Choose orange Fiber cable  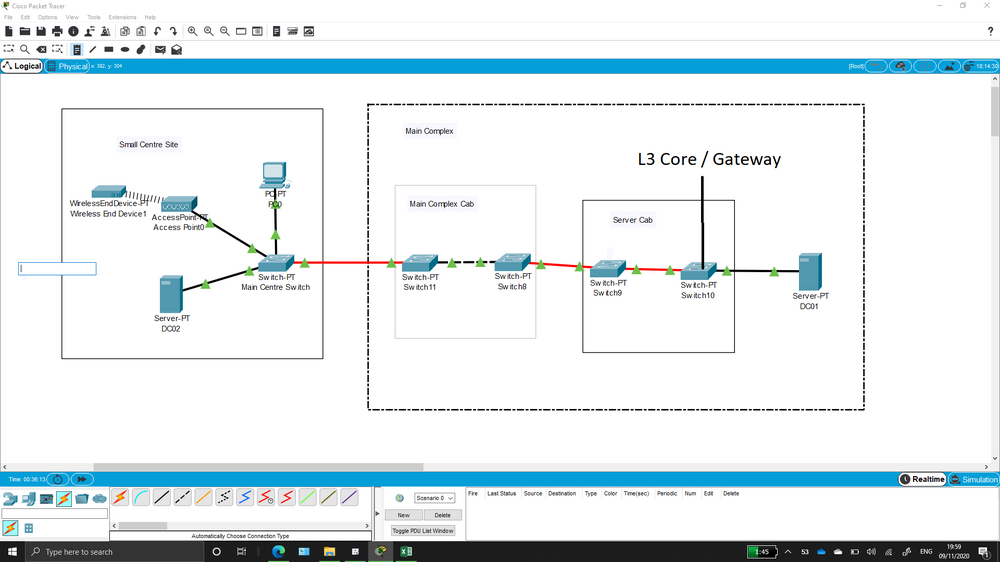[x=203, y=498]
